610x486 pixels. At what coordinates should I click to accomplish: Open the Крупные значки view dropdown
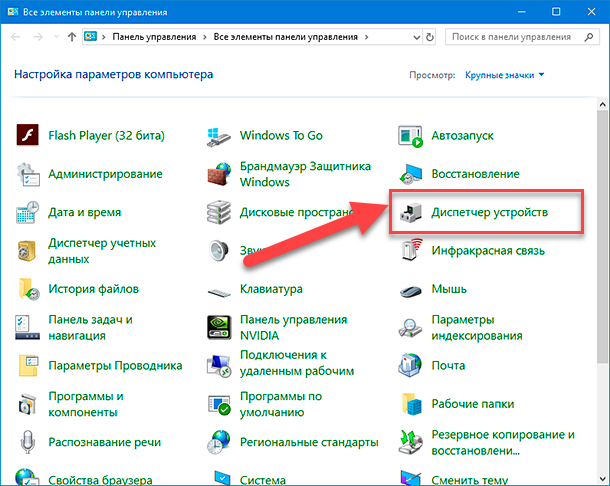click(x=505, y=75)
